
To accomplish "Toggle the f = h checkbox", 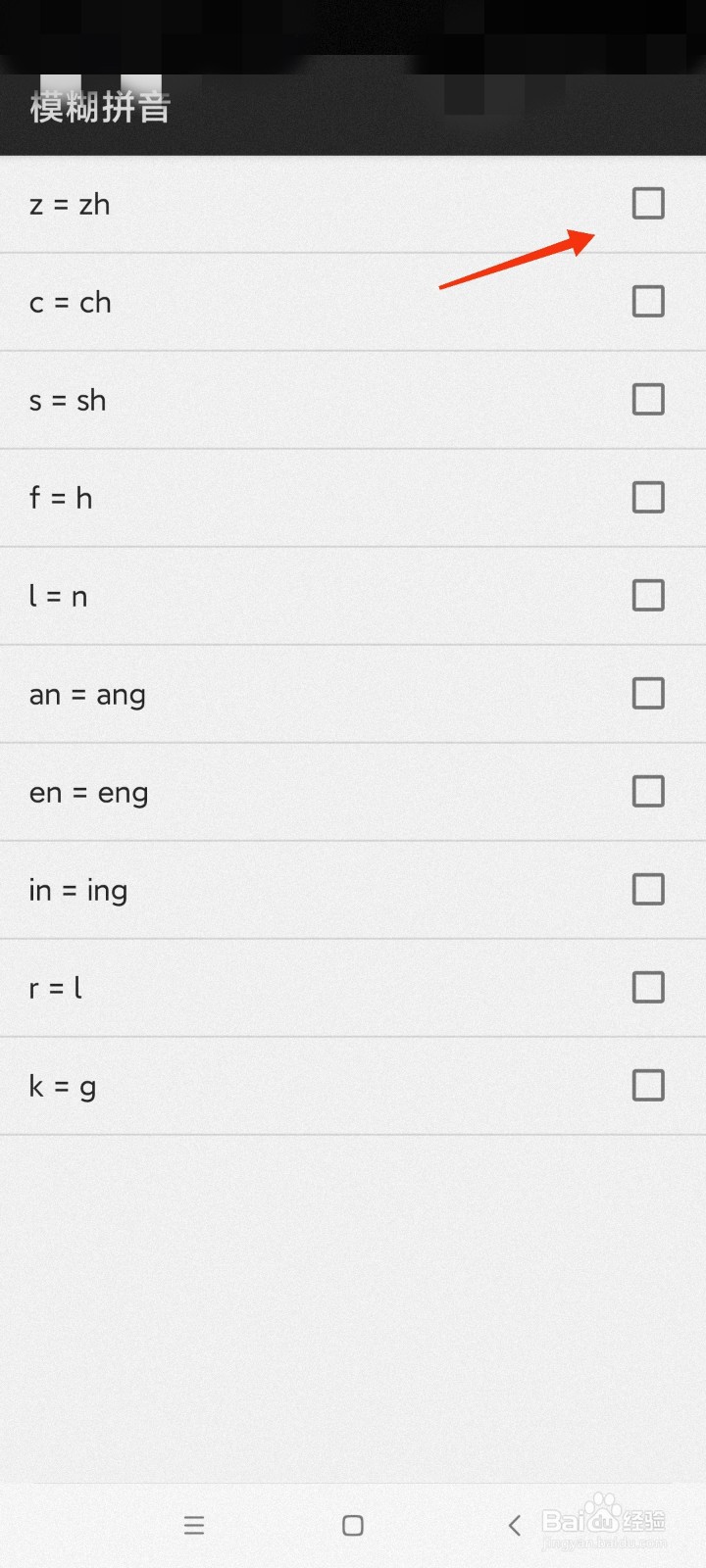I will (648, 498).
